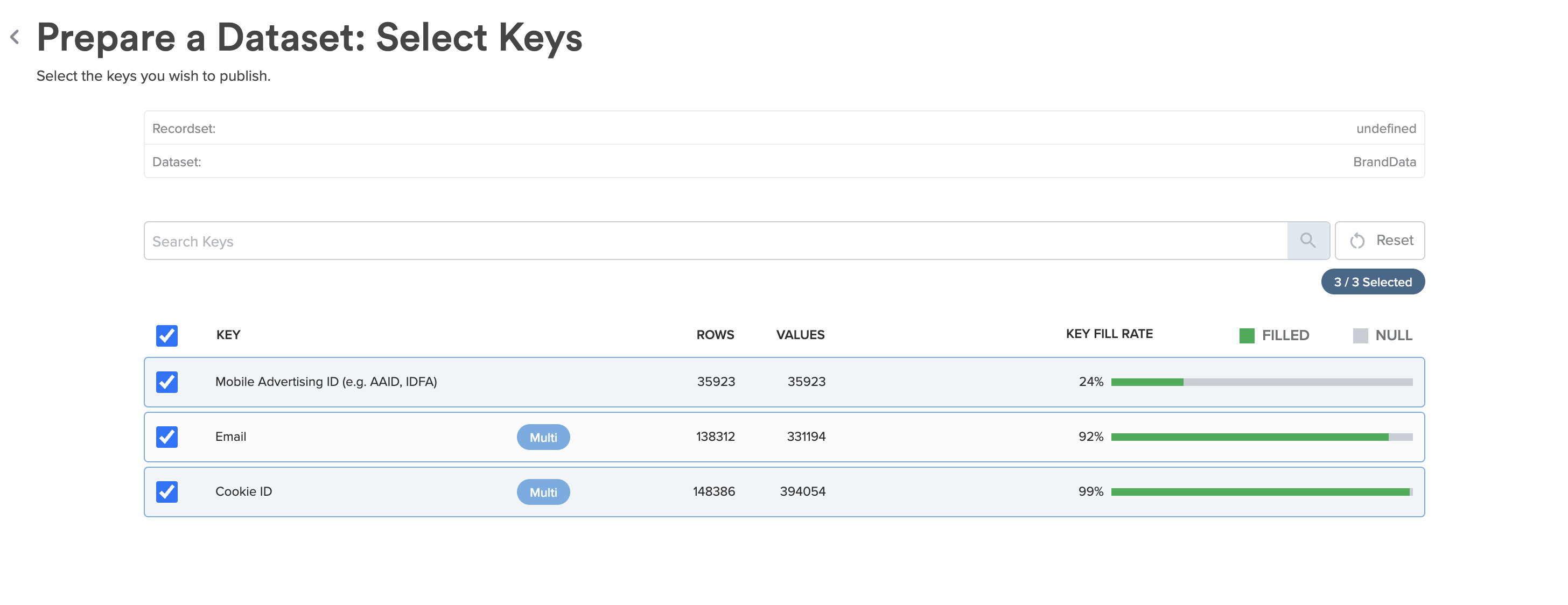Click the VALUES column header
The width and height of the screenshot is (1568, 605).
(800, 335)
